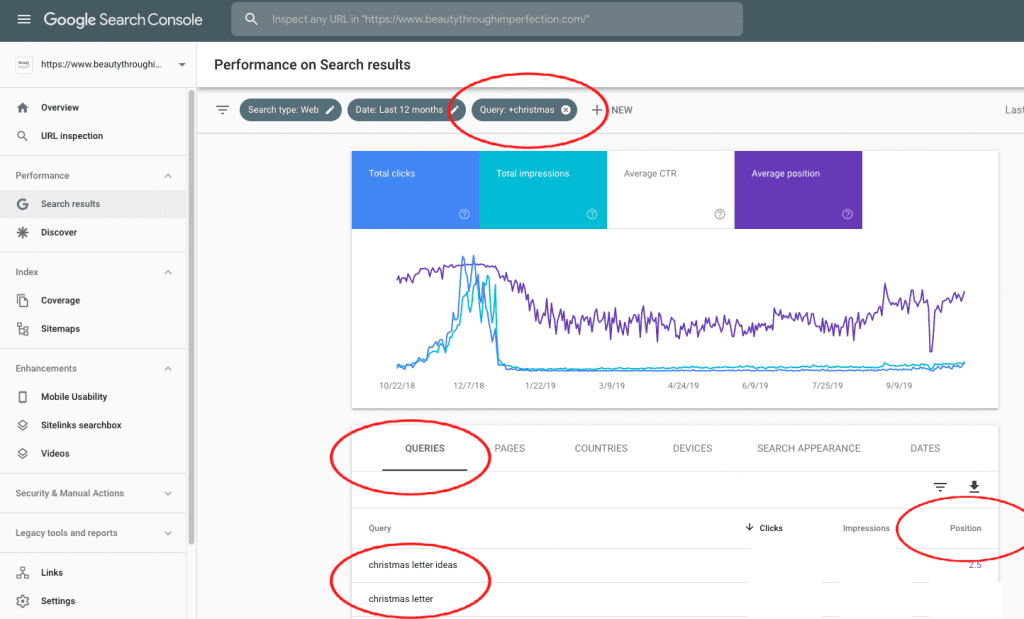Open Settings via the gear icon

click(x=24, y=601)
